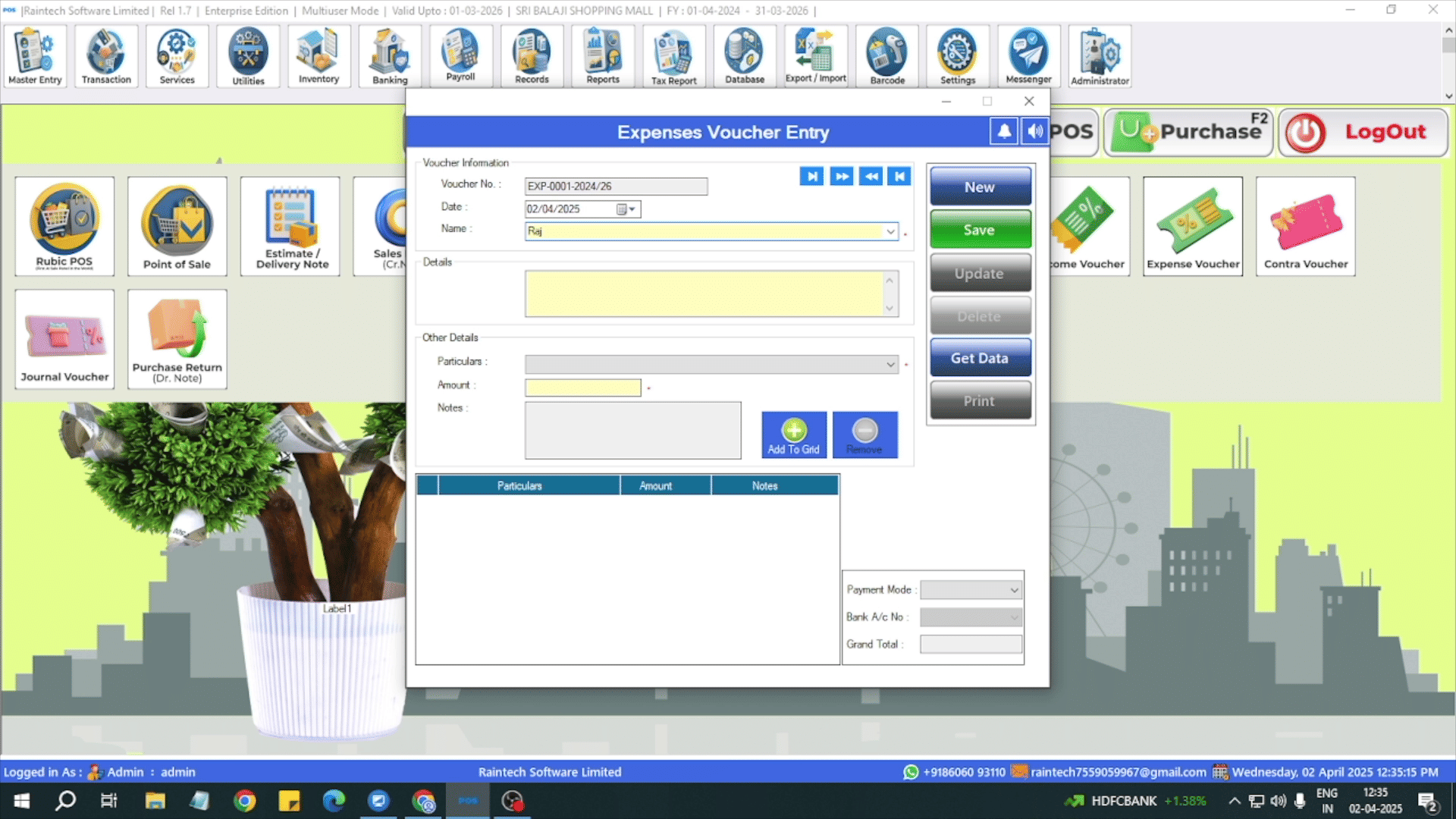Screen dimensions: 1456x819
Task: Open Purchase Return (Dr. Note) tile
Action: (x=177, y=339)
